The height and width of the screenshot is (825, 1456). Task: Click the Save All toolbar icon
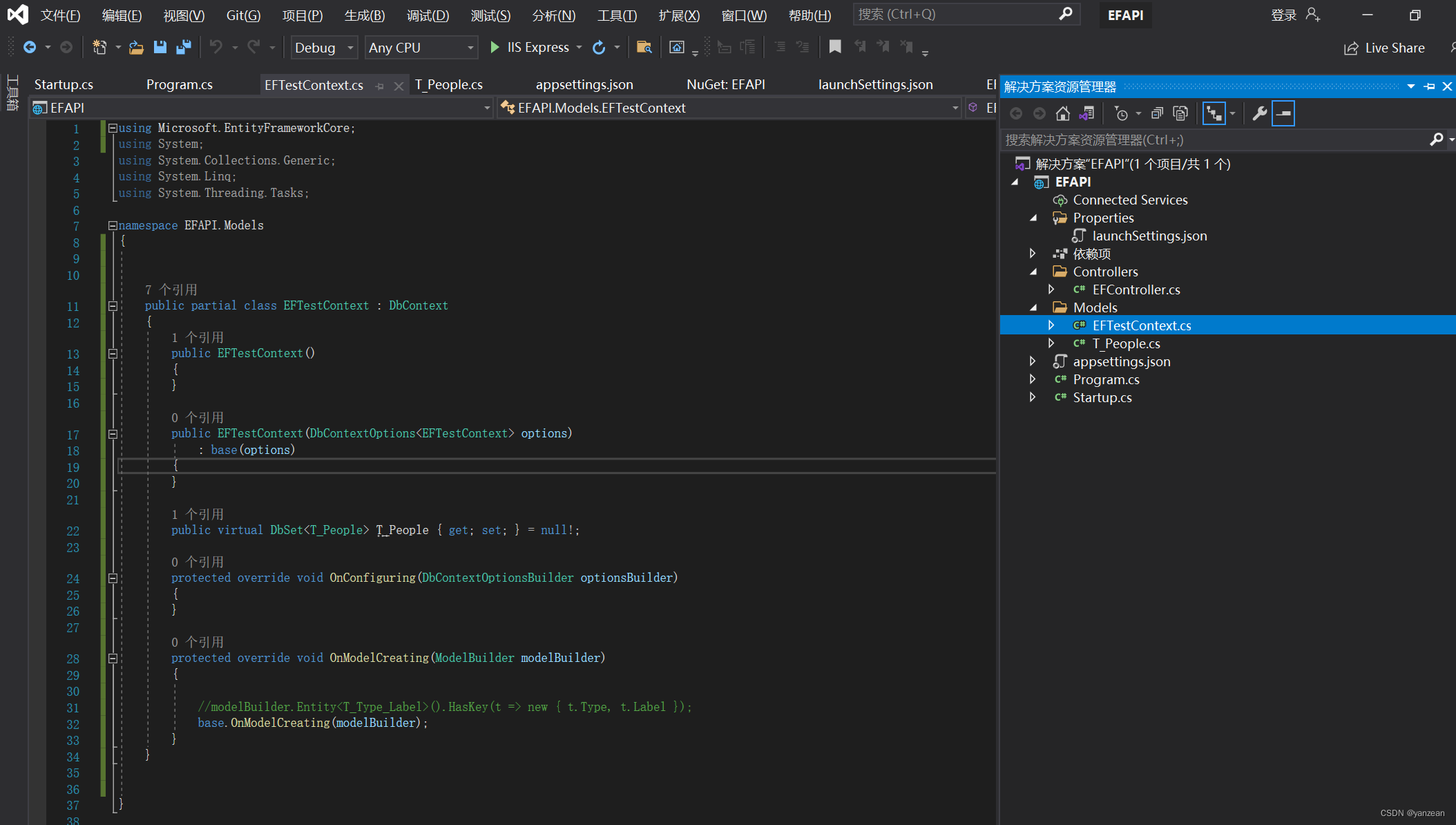point(184,47)
